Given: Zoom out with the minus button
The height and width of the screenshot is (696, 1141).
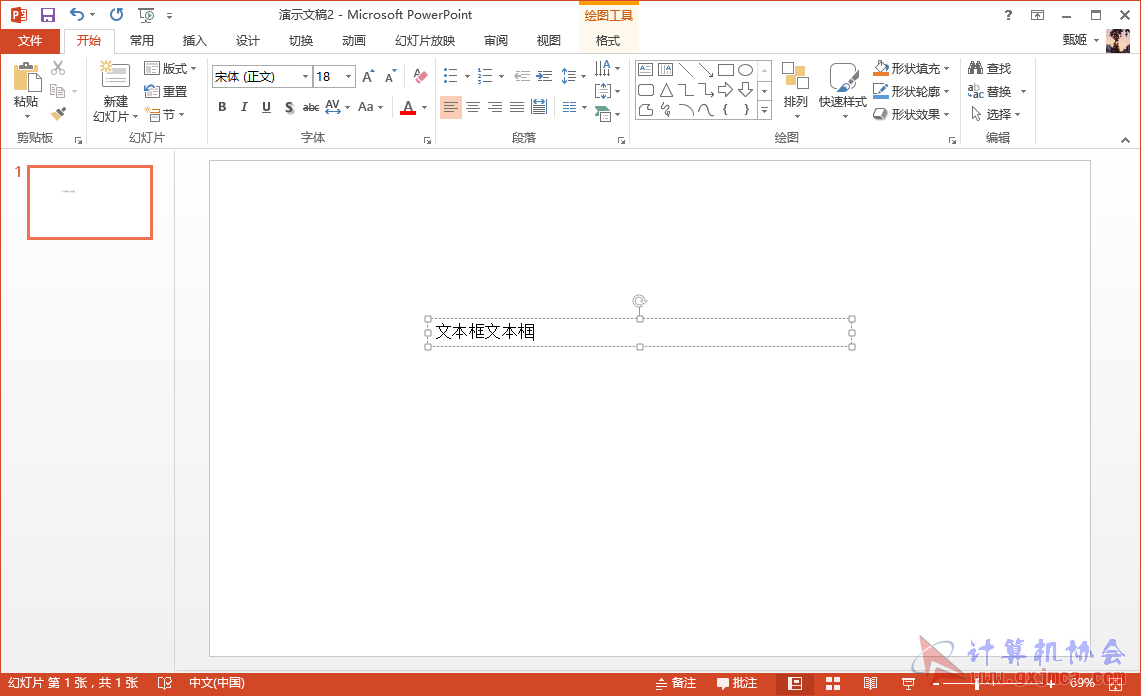Looking at the screenshot, I should pyautogui.click(x=936, y=684).
